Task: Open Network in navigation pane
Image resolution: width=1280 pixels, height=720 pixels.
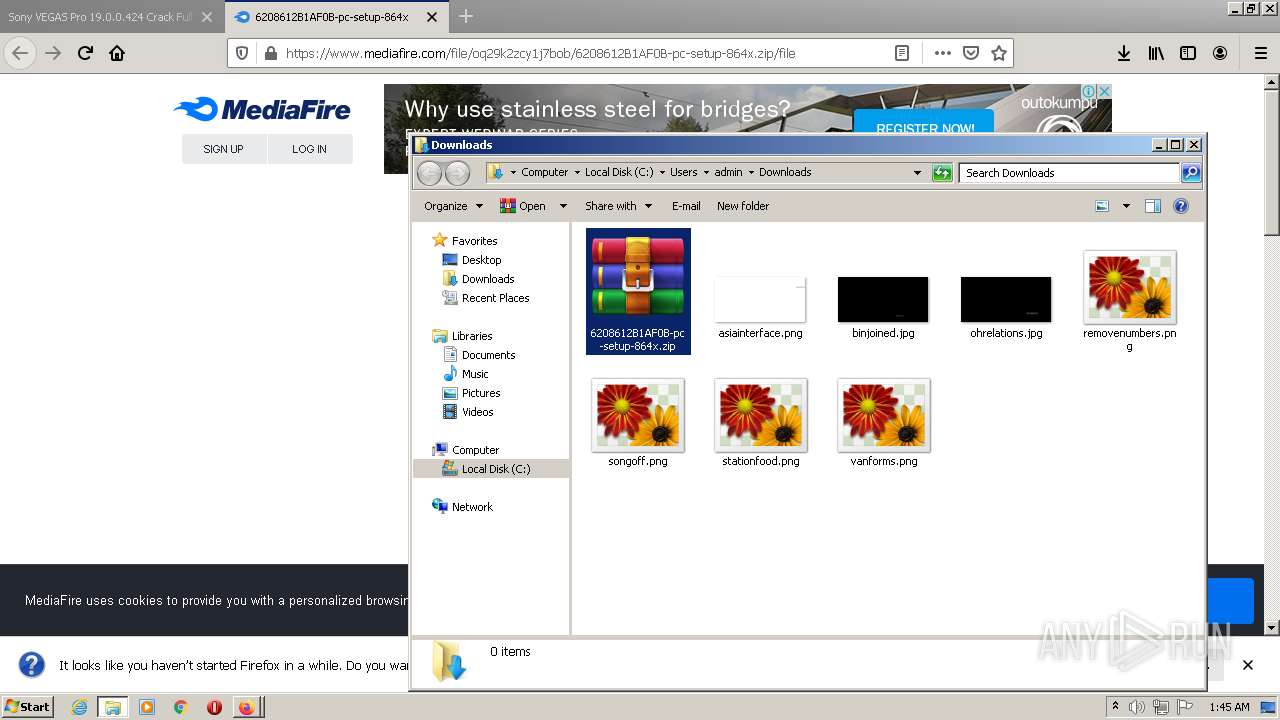Action: pos(472,507)
